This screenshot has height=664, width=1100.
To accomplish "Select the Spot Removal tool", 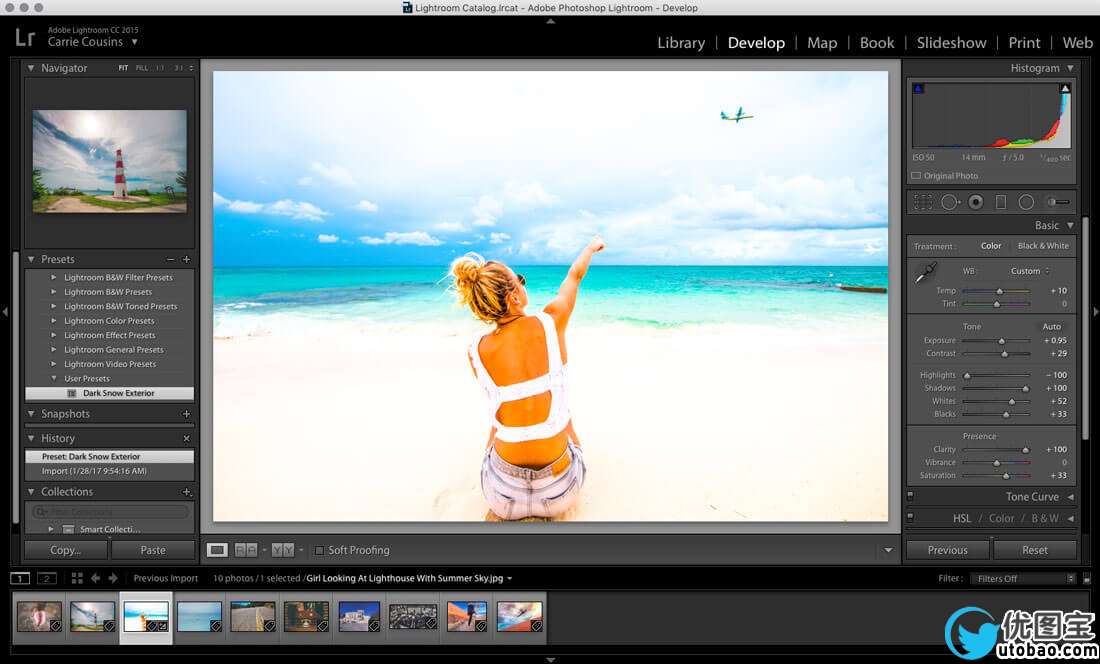I will pos(949,202).
